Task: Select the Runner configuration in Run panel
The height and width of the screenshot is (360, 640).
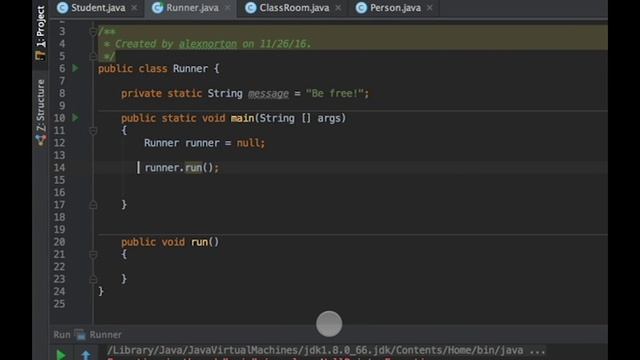Action: pyautogui.click(x=105, y=335)
